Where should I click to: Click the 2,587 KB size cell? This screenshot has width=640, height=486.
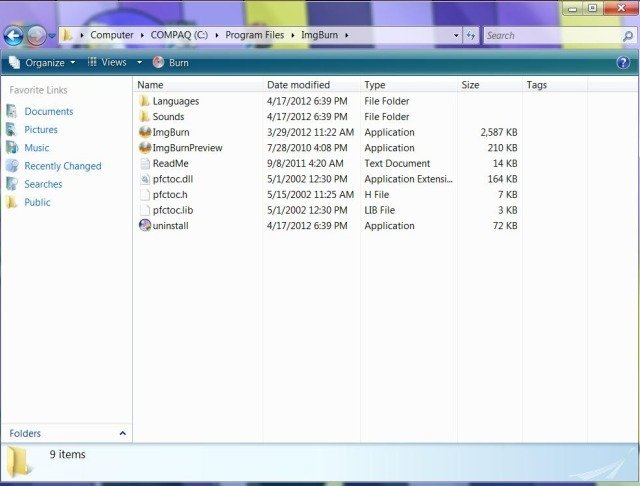click(499, 132)
